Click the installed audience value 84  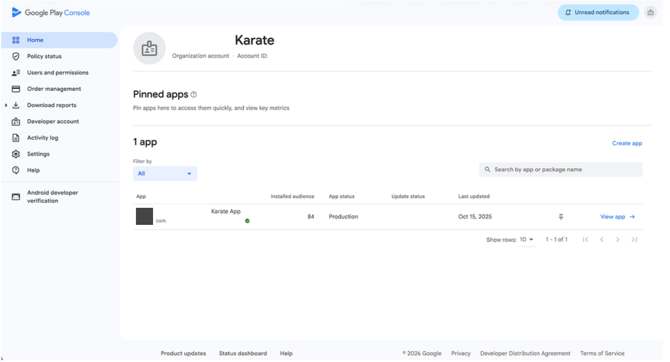tap(311, 217)
